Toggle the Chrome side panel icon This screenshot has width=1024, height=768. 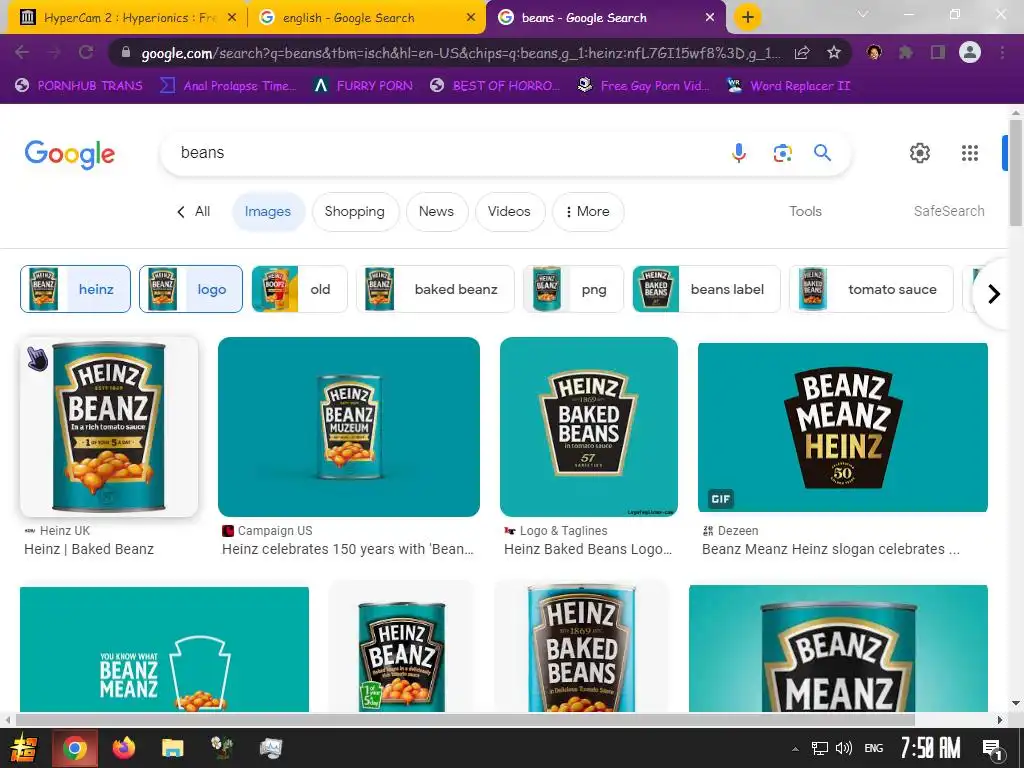click(x=938, y=52)
